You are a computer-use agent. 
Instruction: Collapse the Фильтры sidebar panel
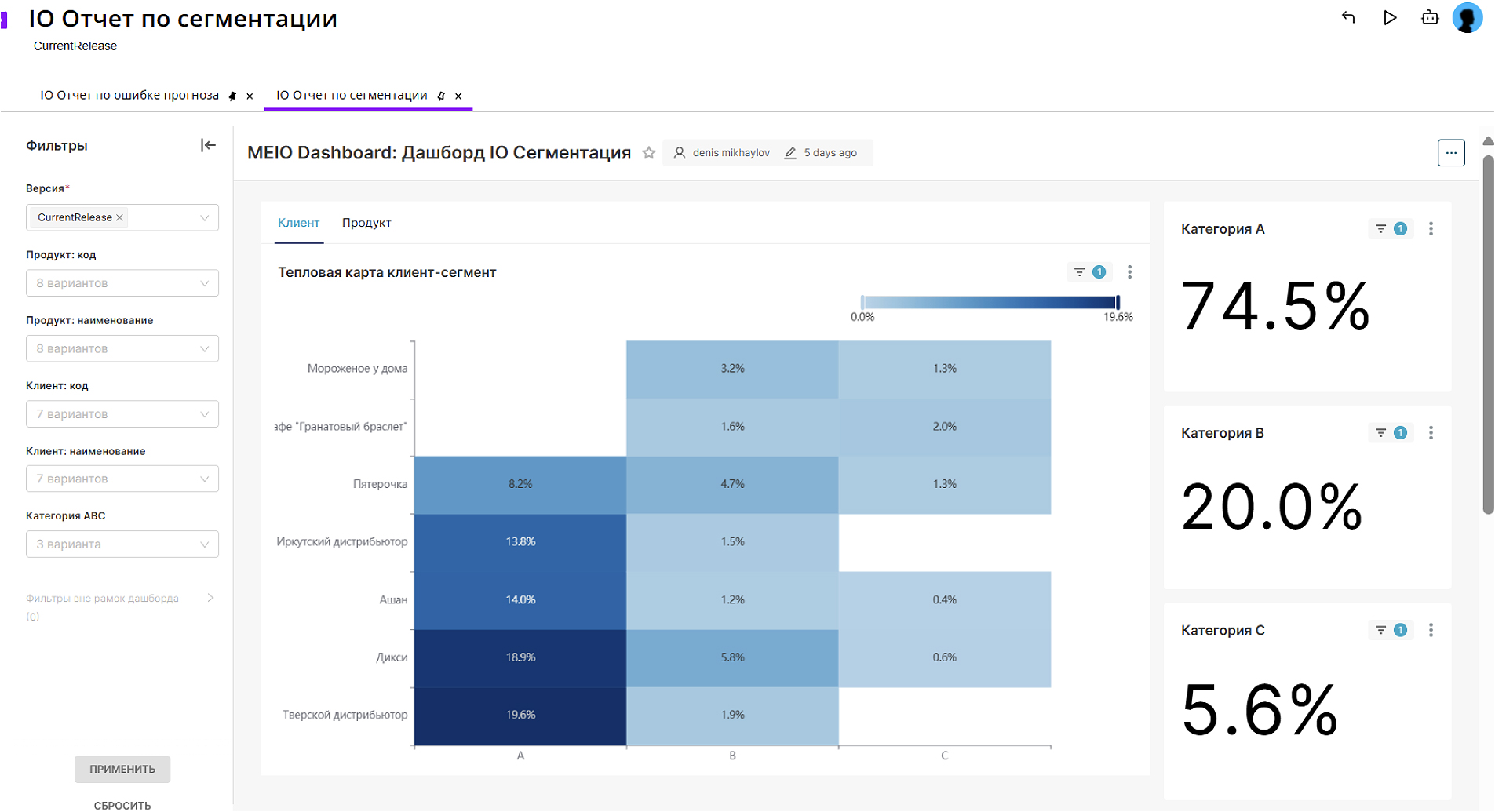click(x=208, y=145)
